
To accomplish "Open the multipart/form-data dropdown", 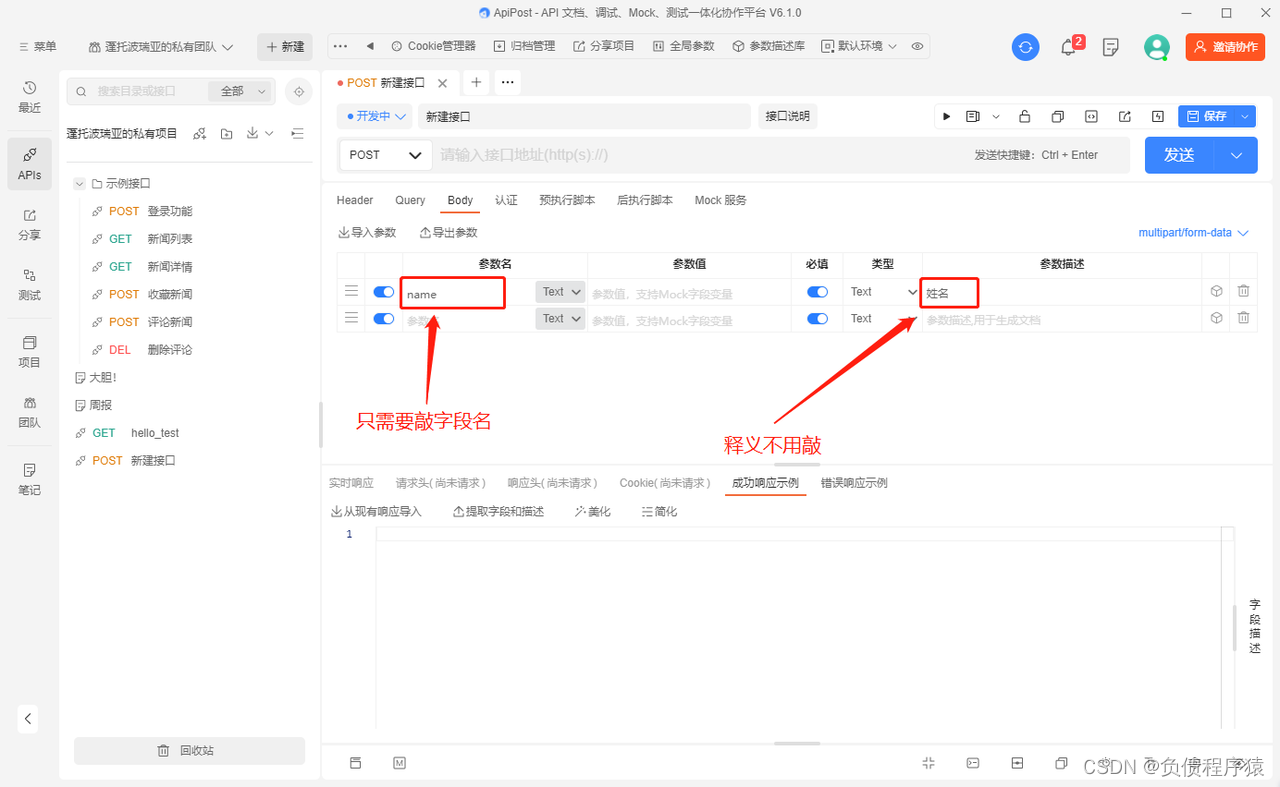I will pyautogui.click(x=1194, y=233).
